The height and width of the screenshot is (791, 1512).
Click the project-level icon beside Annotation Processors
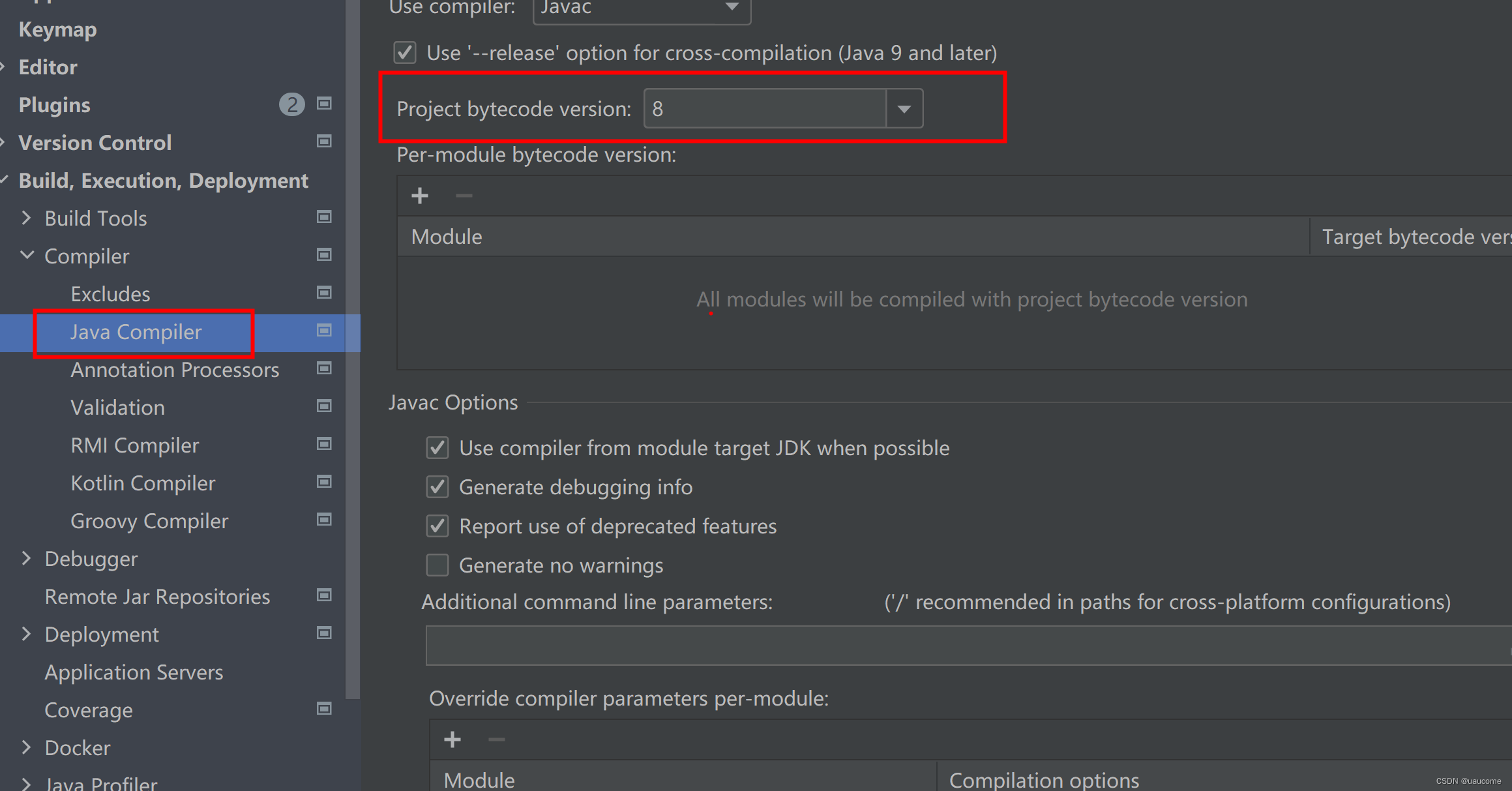[x=324, y=368]
